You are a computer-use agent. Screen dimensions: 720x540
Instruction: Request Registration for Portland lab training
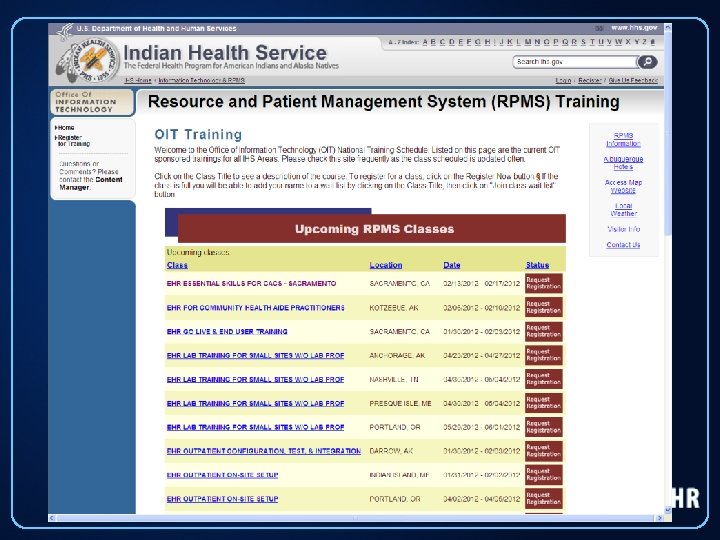[544, 427]
